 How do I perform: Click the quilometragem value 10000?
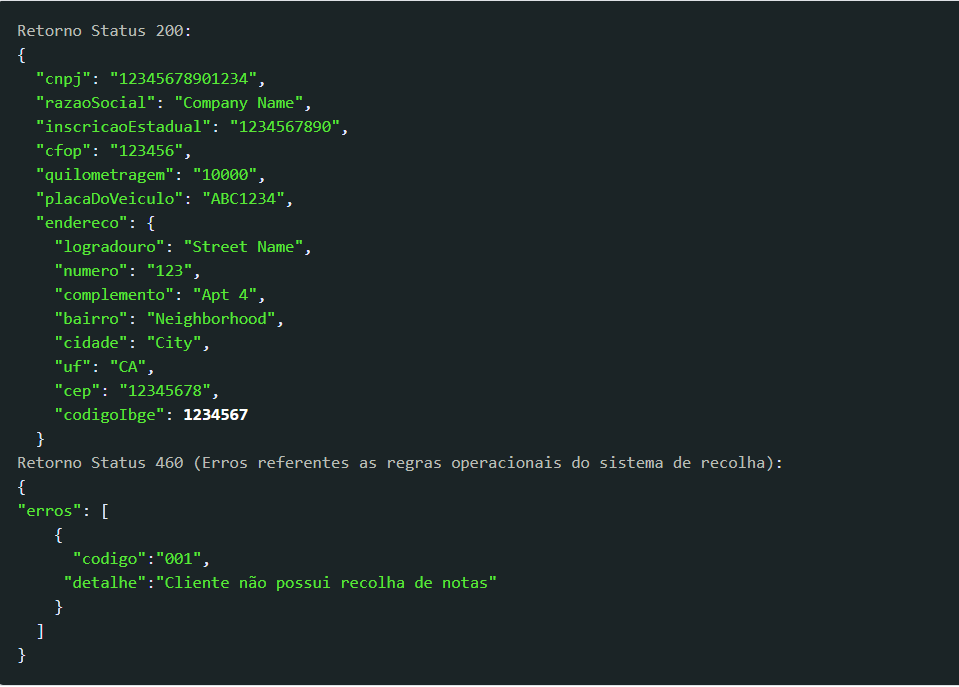224,175
